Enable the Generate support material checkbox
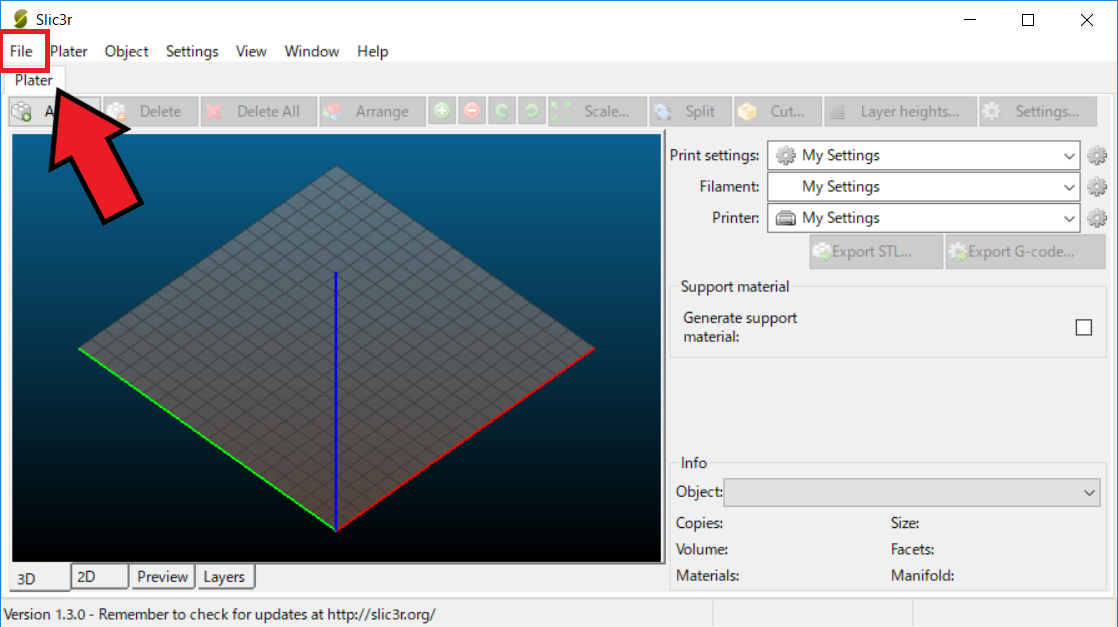The width and height of the screenshot is (1118, 627). pos(1084,327)
